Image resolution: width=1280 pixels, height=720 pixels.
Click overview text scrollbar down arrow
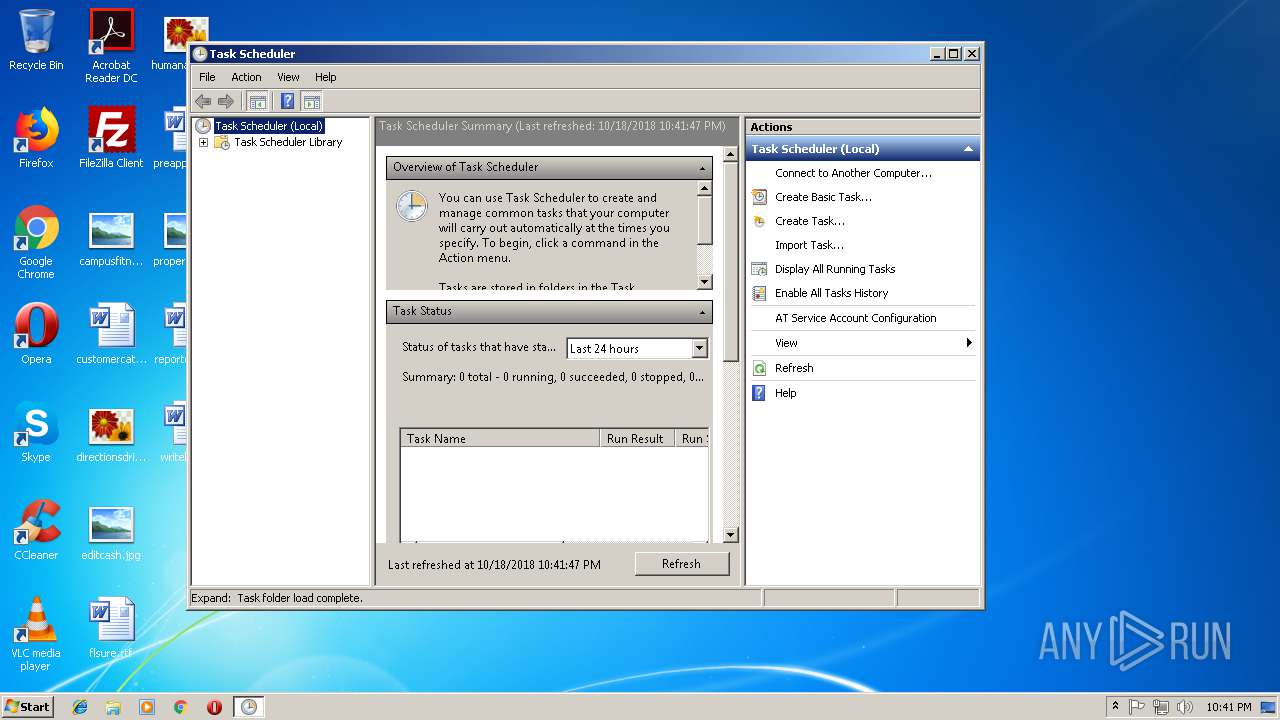coord(704,282)
